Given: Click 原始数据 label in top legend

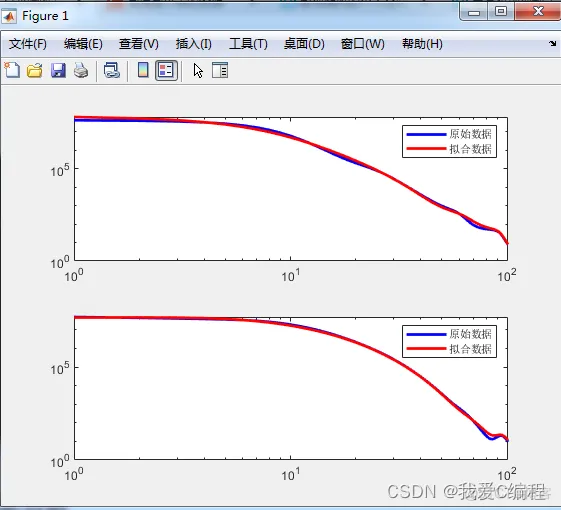Looking at the screenshot, I should [470, 134].
